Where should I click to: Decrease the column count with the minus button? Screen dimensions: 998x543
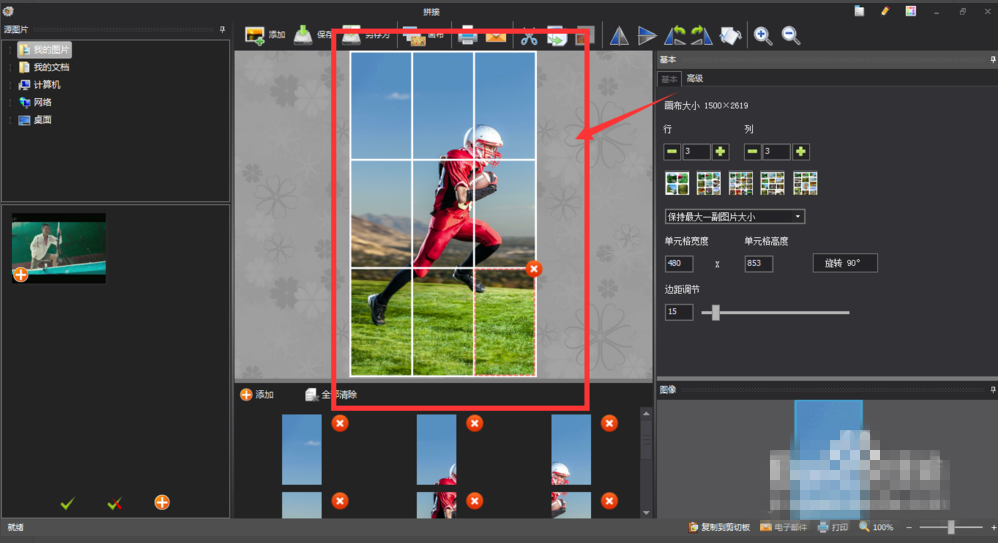tap(752, 152)
